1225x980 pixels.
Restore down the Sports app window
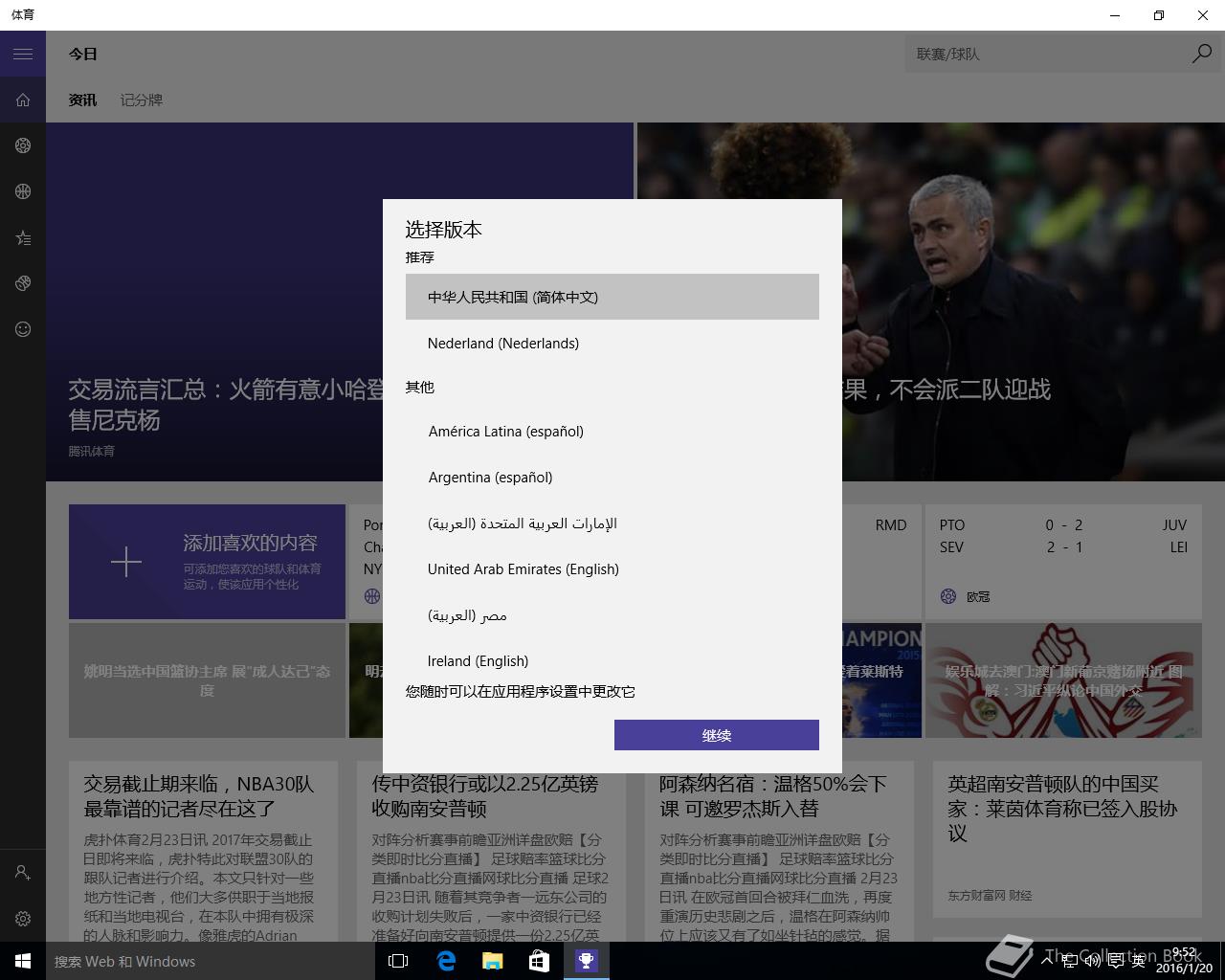pos(1159,15)
